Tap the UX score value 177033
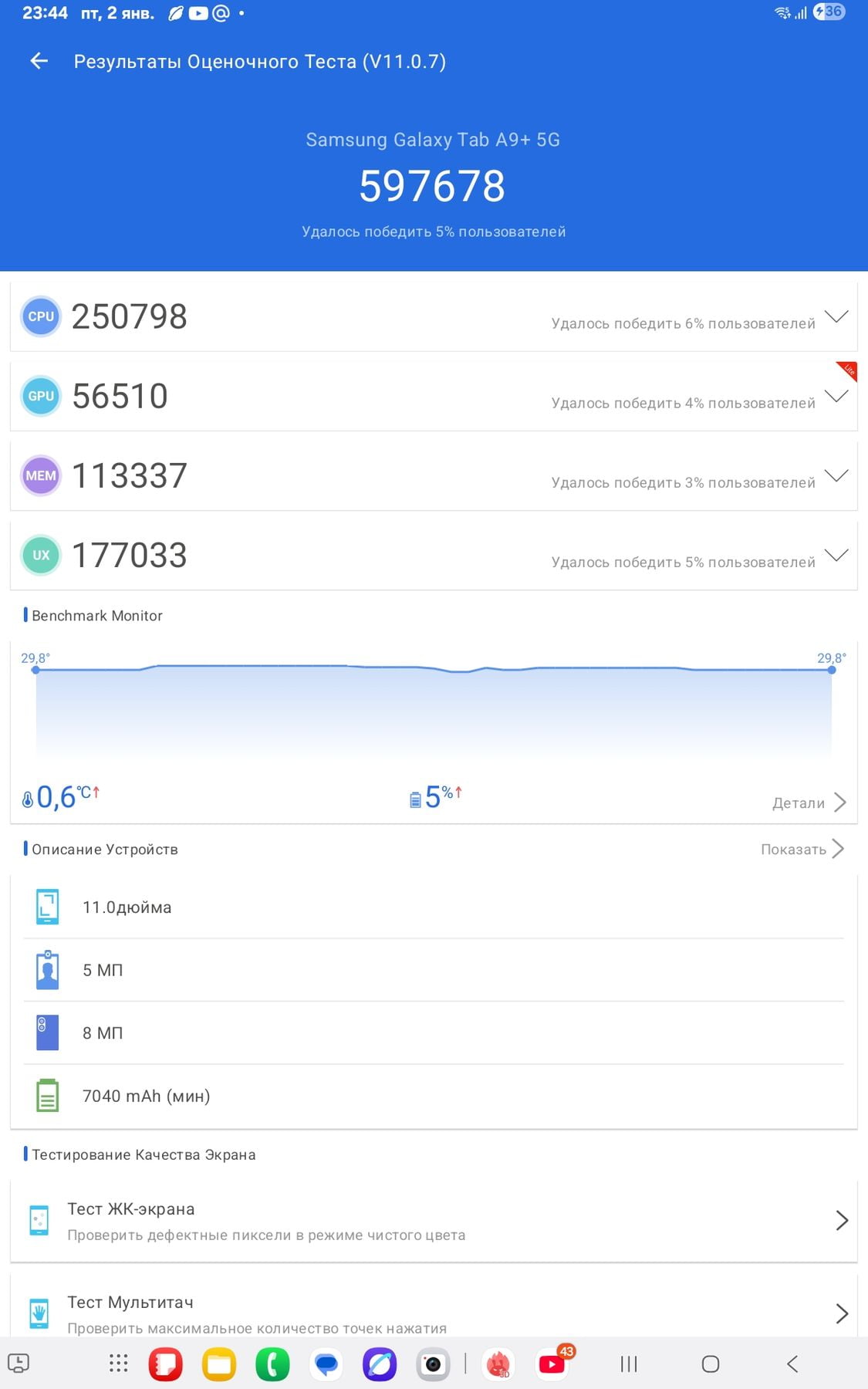Viewport: 868px width, 1389px height. (x=130, y=555)
